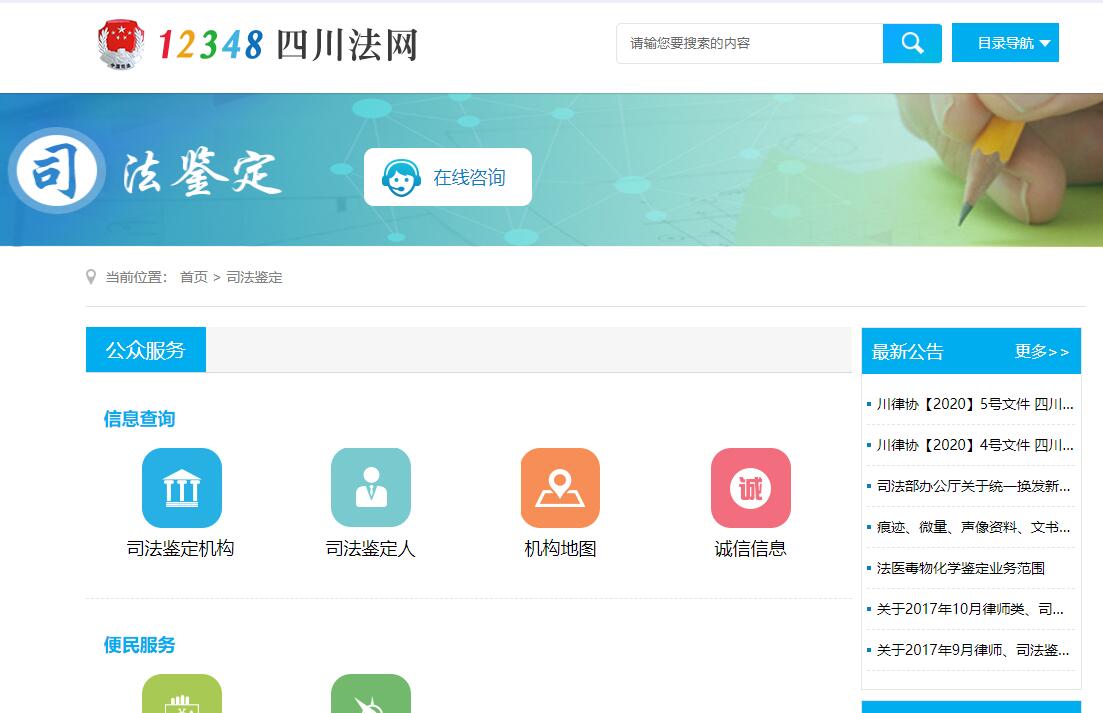Click the 司法鉴定人 label text
The image size is (1103, 713).
point(371,548)
